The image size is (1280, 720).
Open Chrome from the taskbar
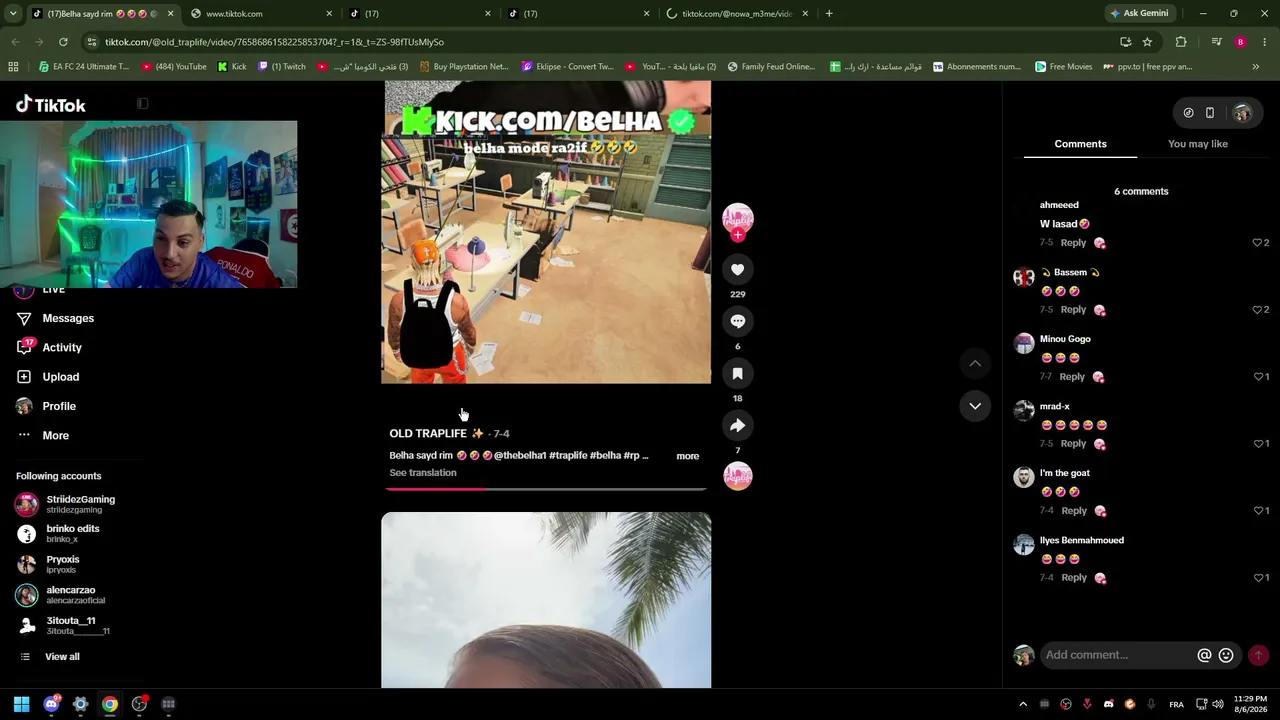(110, 704)
